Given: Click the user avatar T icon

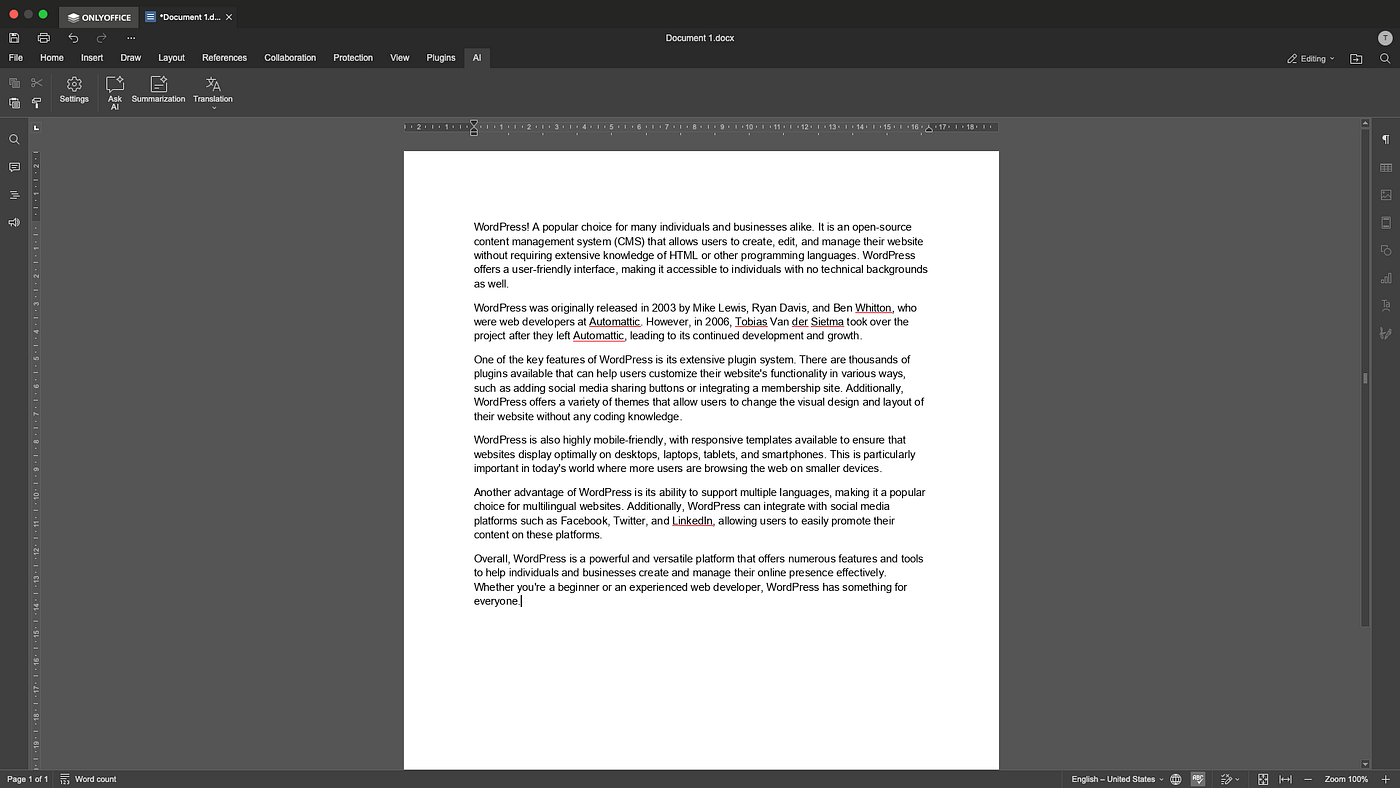Looking at the screenshot, I should [1385, 38].
